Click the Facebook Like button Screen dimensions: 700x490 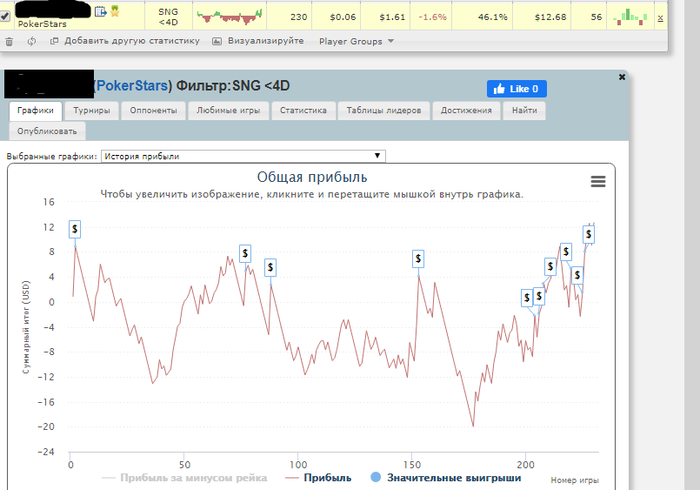point(517,89)
